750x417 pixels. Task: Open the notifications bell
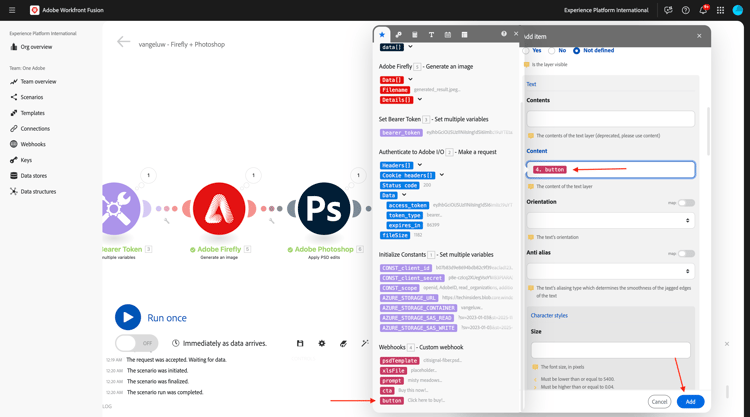(703, 10)
